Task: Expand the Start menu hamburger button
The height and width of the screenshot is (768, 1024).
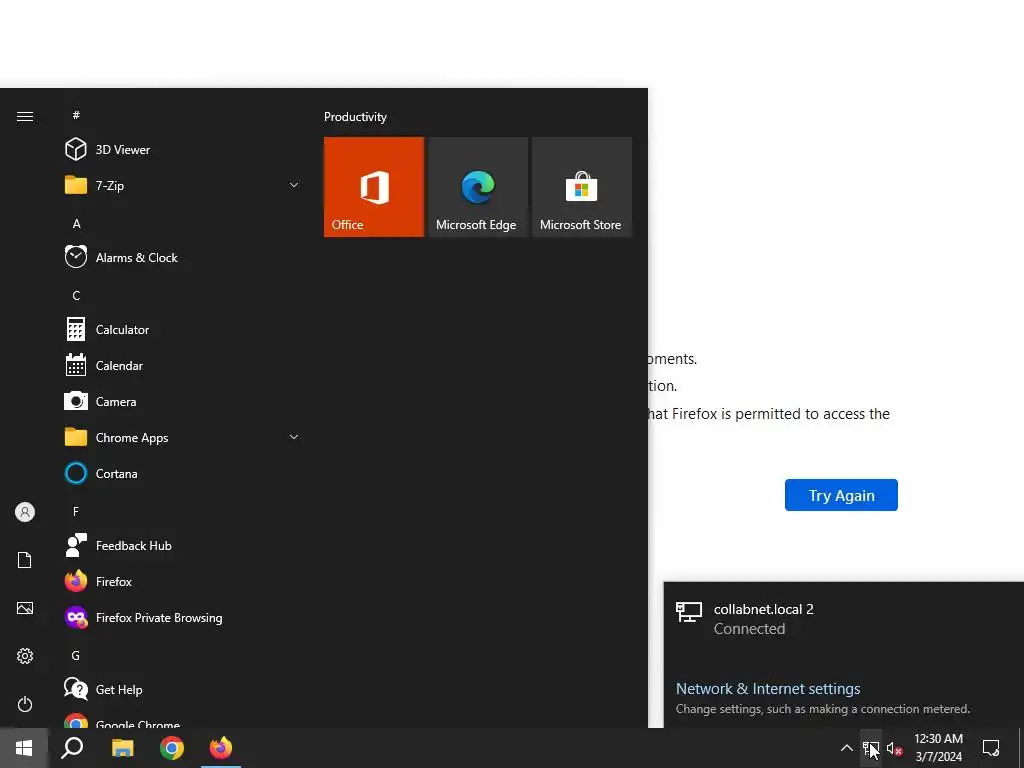Action: point(25,116)
